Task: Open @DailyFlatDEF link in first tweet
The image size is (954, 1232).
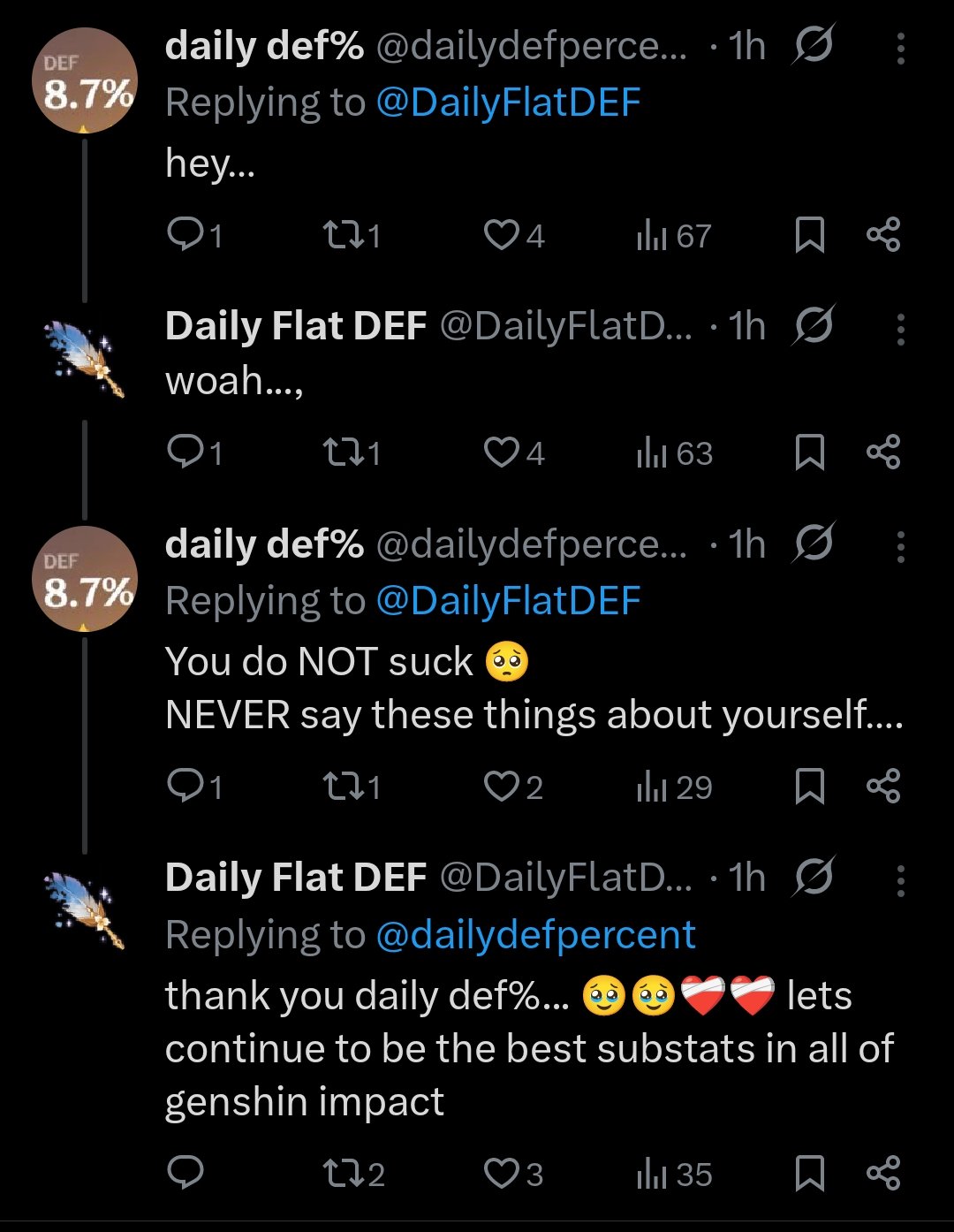Action: (x=508, y=103)
